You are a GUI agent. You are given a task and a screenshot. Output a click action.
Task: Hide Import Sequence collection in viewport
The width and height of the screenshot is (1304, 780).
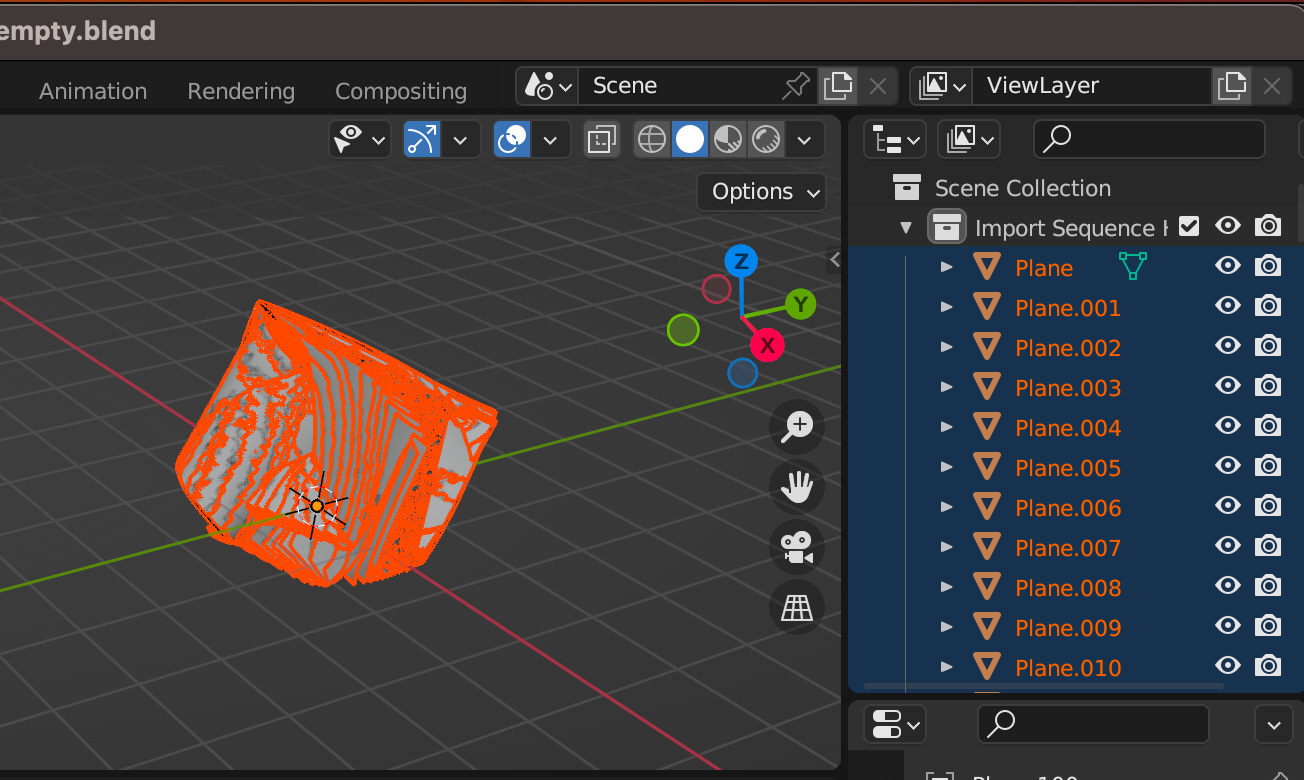[x=1228, y=226]
